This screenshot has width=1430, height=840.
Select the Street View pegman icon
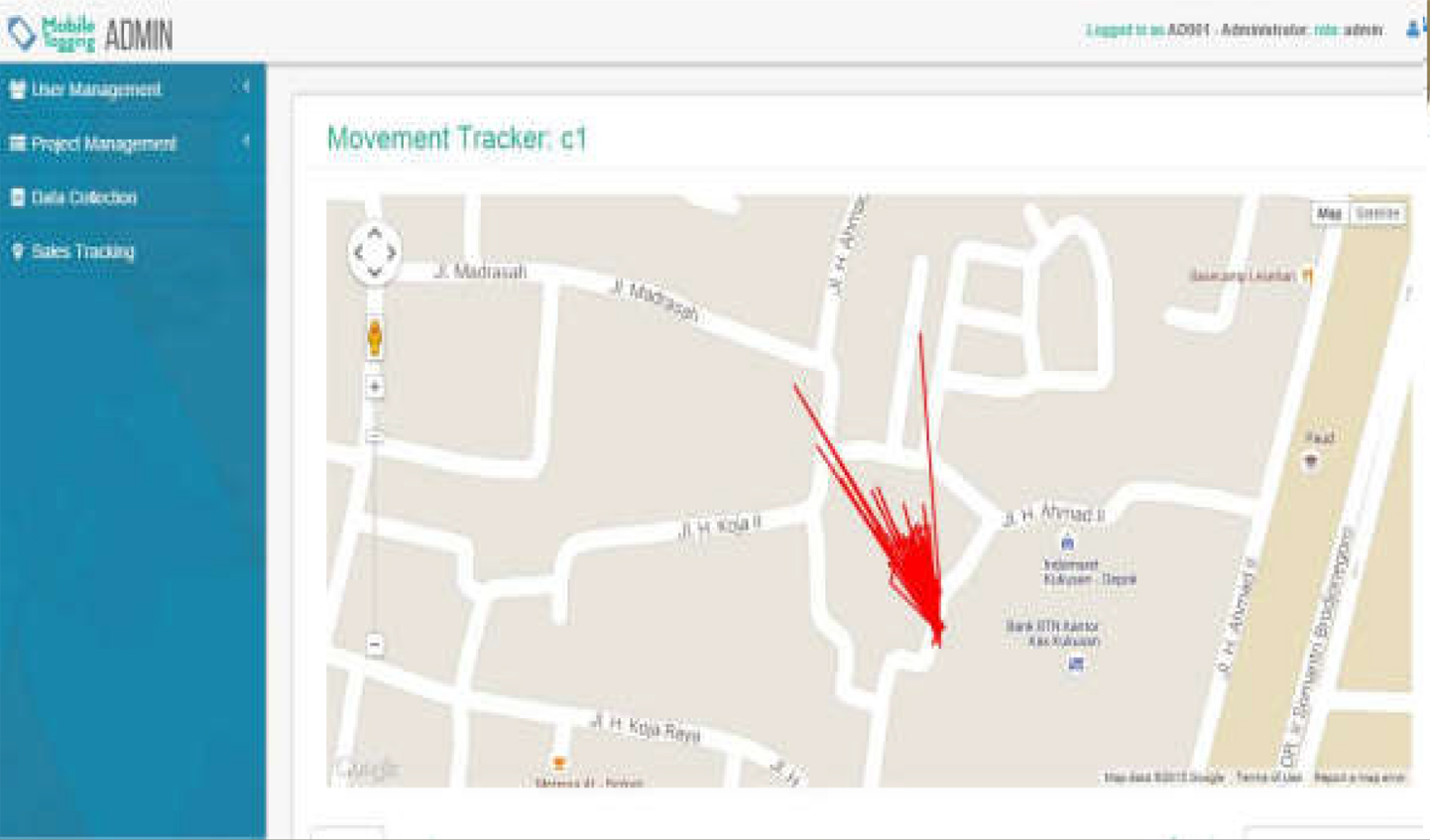pyautogui.click(x=375, y=337)
